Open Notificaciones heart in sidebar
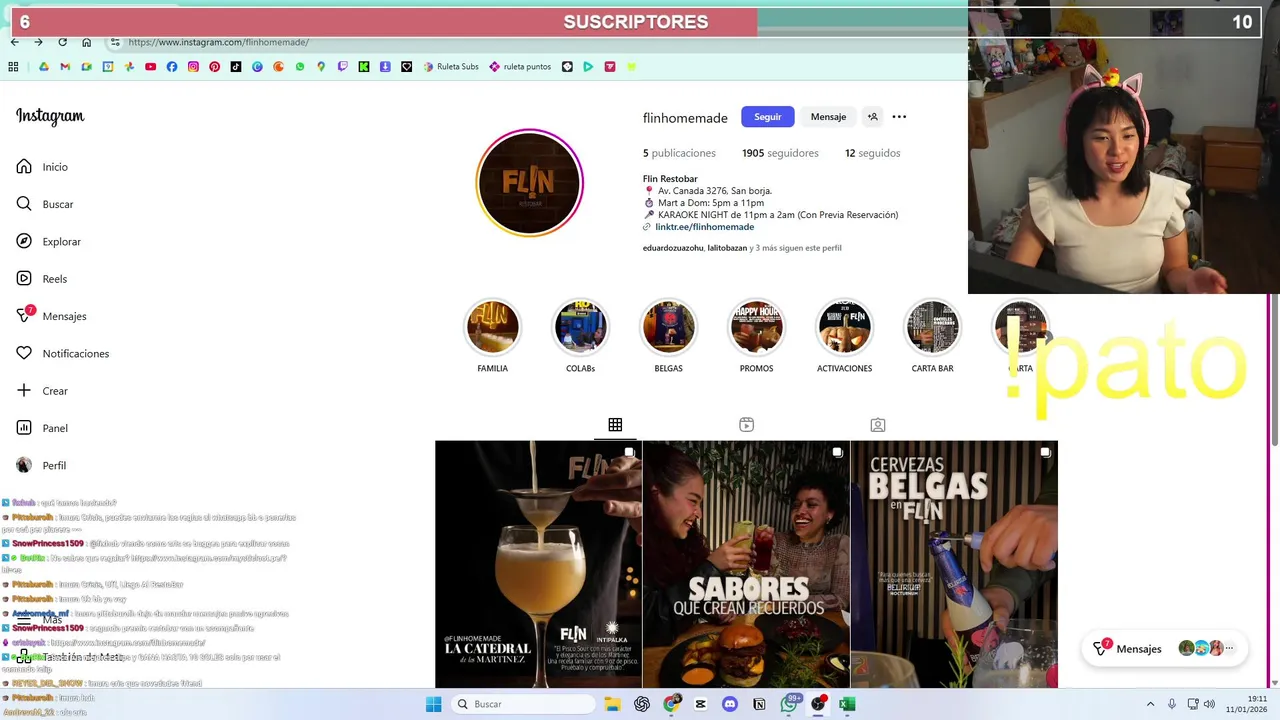The height and width of the screenshot is (720, 1280). (x=62, y=353)
